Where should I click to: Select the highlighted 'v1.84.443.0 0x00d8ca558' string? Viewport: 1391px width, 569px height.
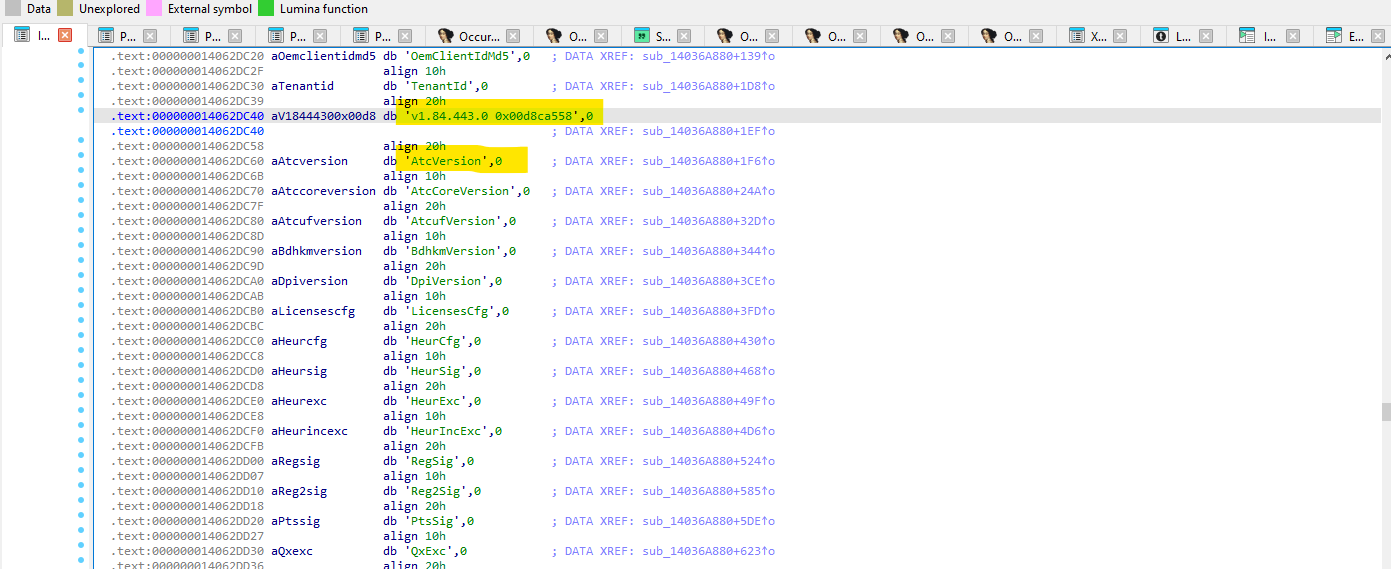(x=492, y=116)
